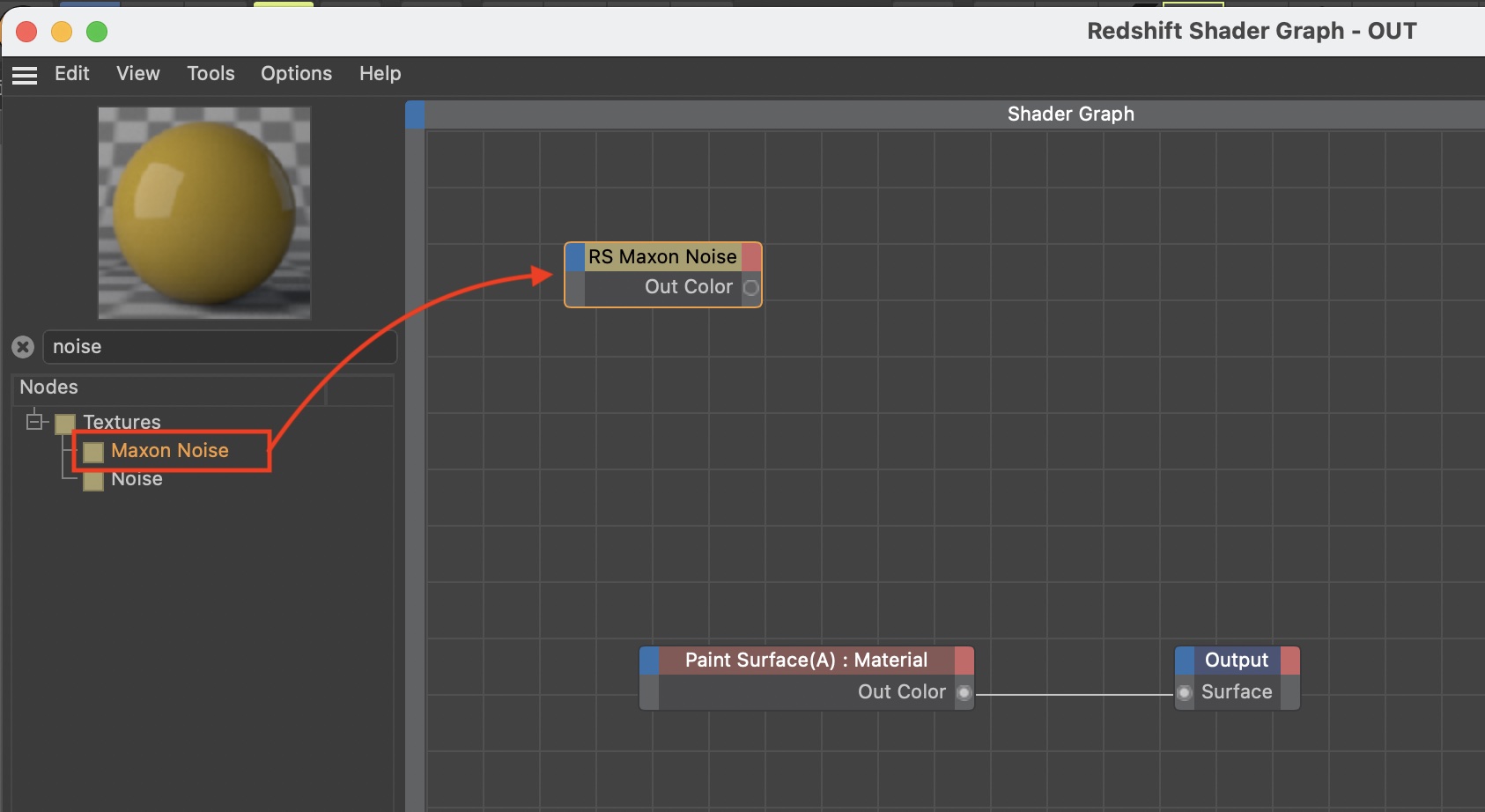The width and height of the screenshot is (1485, 812).
Task: Click the Paint Surface red output tab
Action: [x=964, y=661]
